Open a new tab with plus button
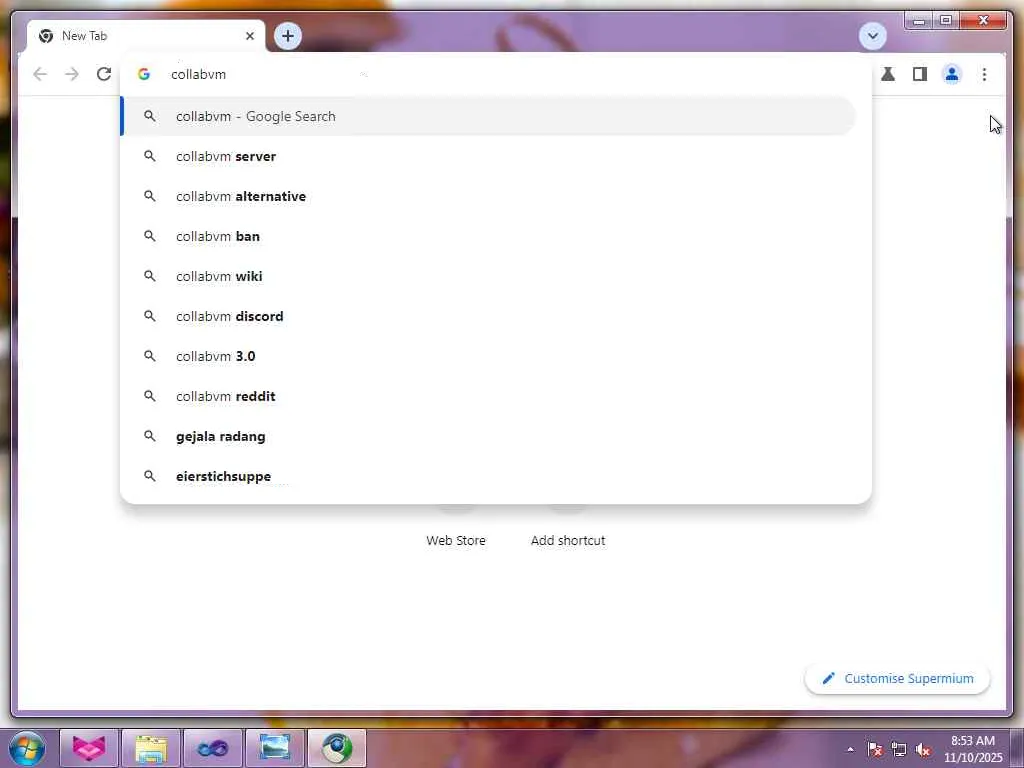Screen dimensions: 1024x768 pyautogui.click(x=287, y=36)
